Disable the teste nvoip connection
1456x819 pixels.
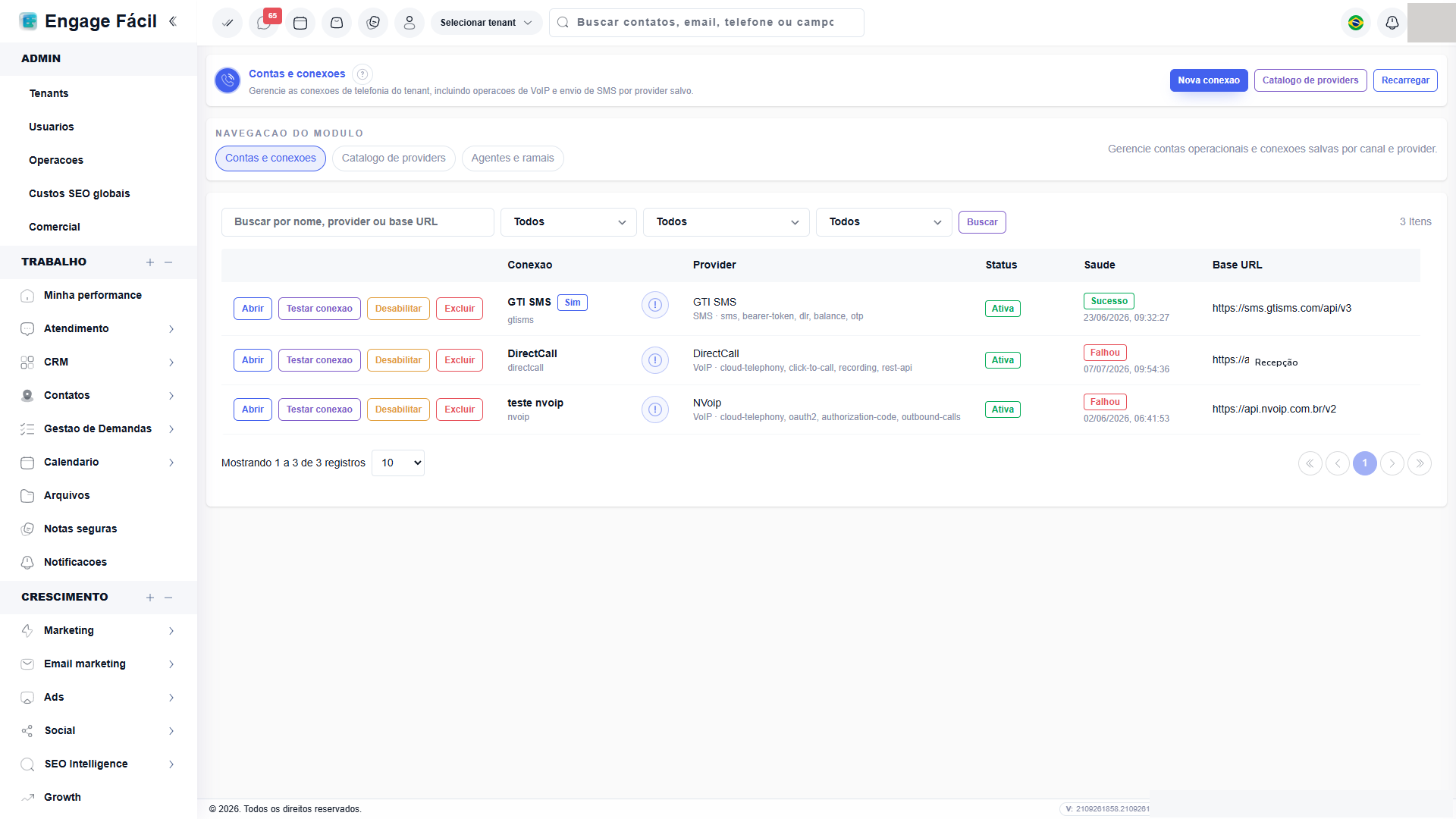pyautogui.click(x=398, y=409)
